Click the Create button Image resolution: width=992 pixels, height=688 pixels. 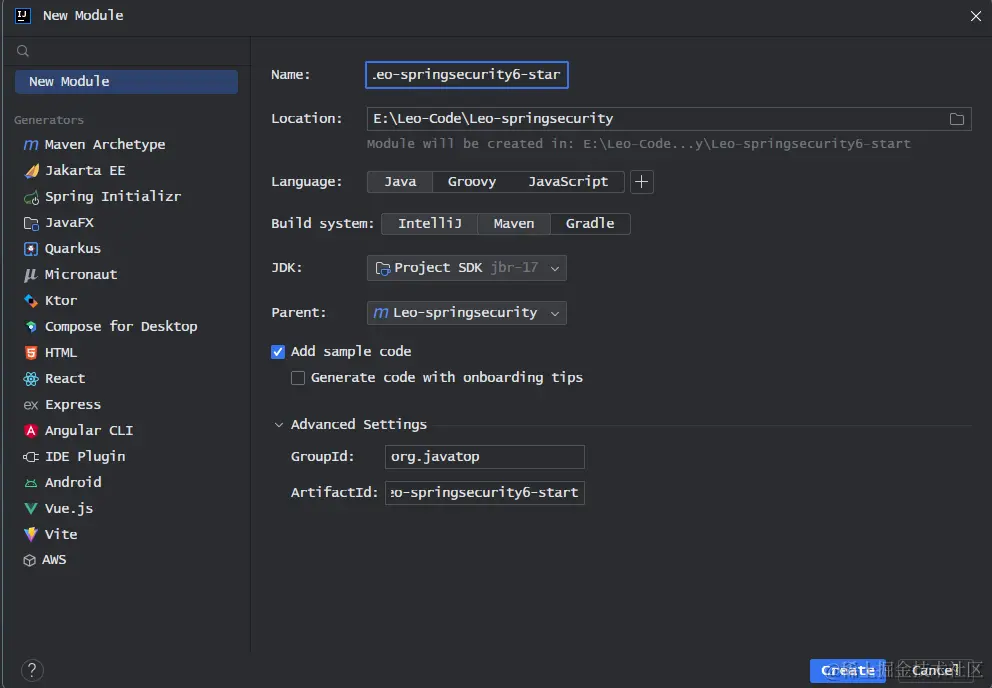pyautogui.click(x=847, y=670)
